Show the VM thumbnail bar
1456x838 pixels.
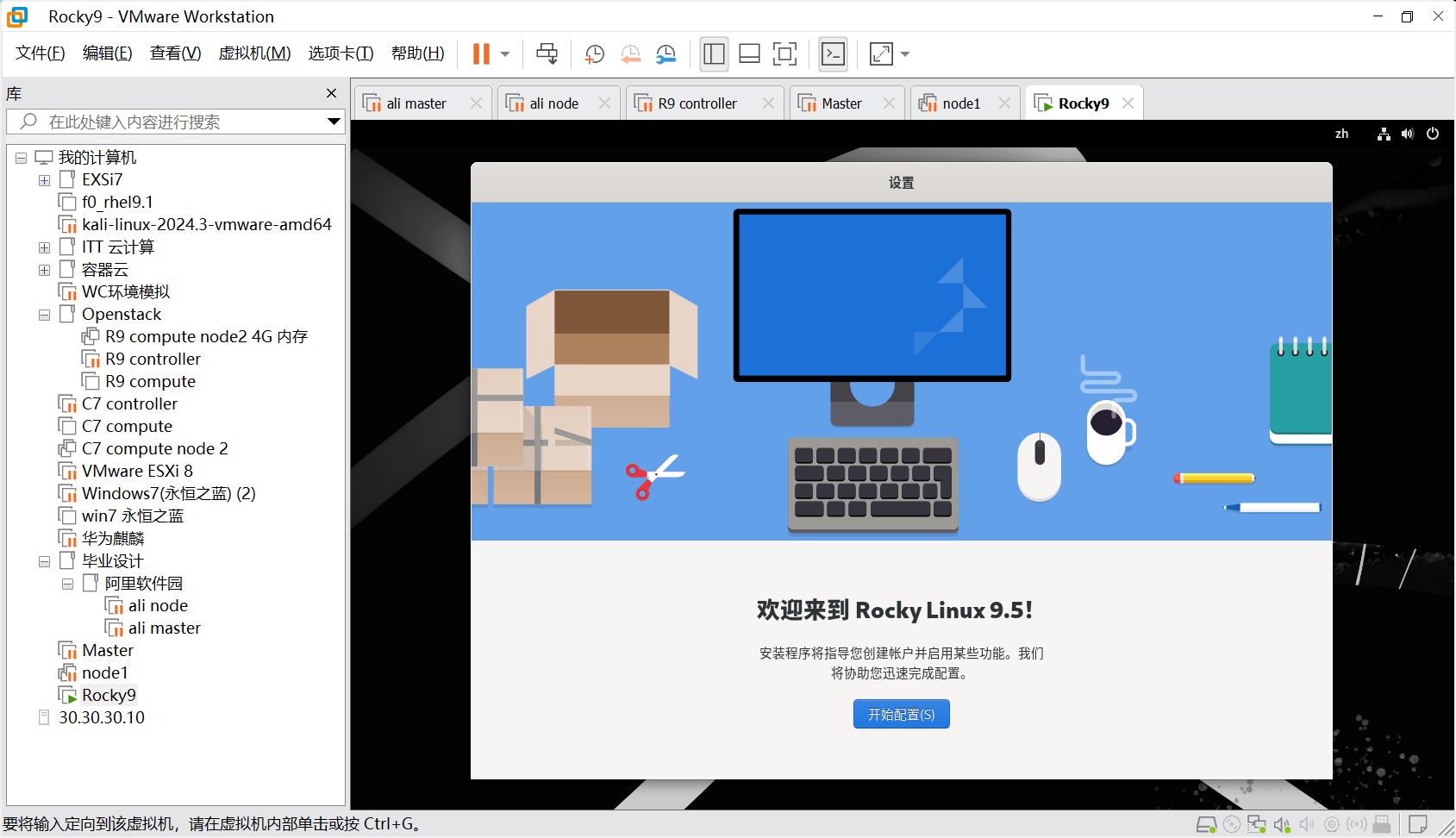749,53
